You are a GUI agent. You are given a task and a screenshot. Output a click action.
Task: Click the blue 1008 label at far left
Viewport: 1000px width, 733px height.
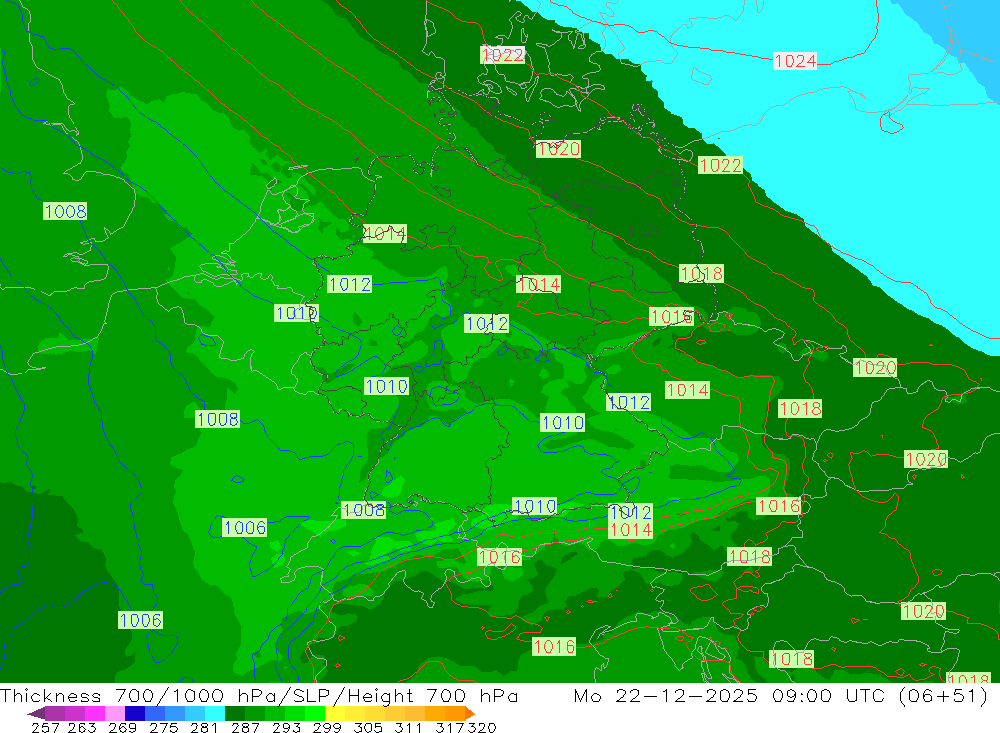click(x=65, y=211)
